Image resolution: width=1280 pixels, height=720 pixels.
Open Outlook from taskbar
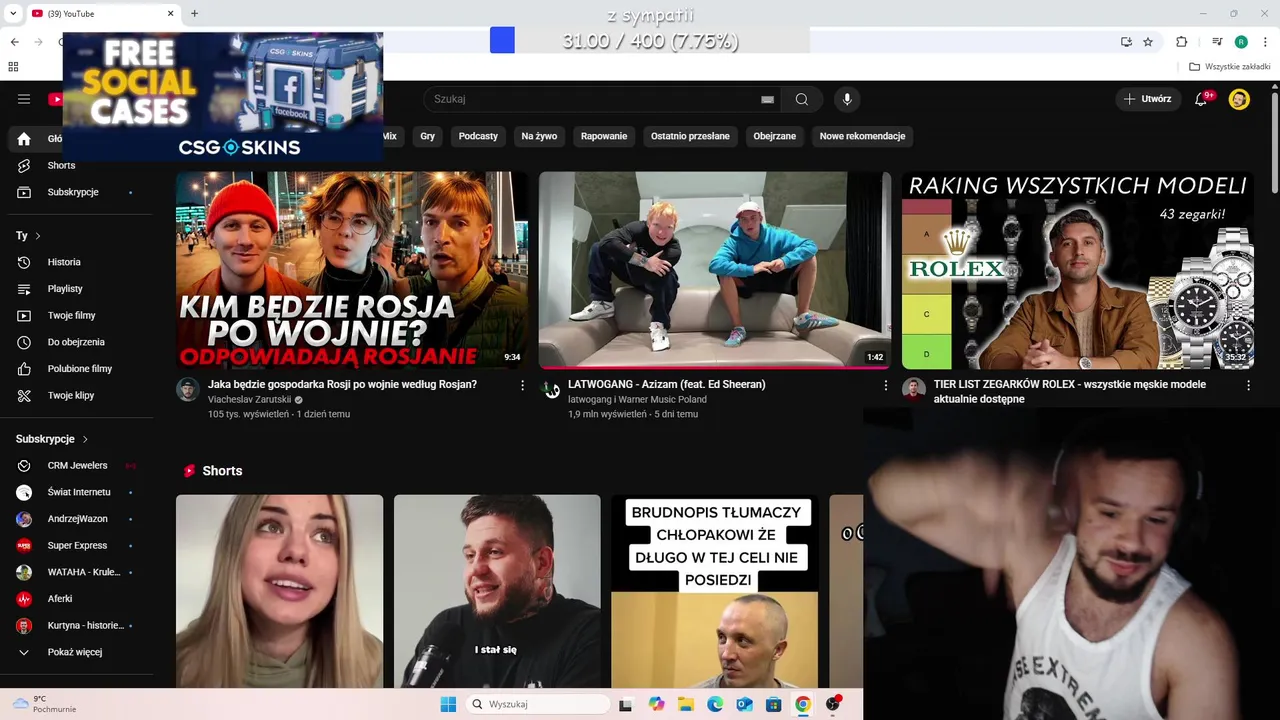pyautogui.click(x=744, y=704)
